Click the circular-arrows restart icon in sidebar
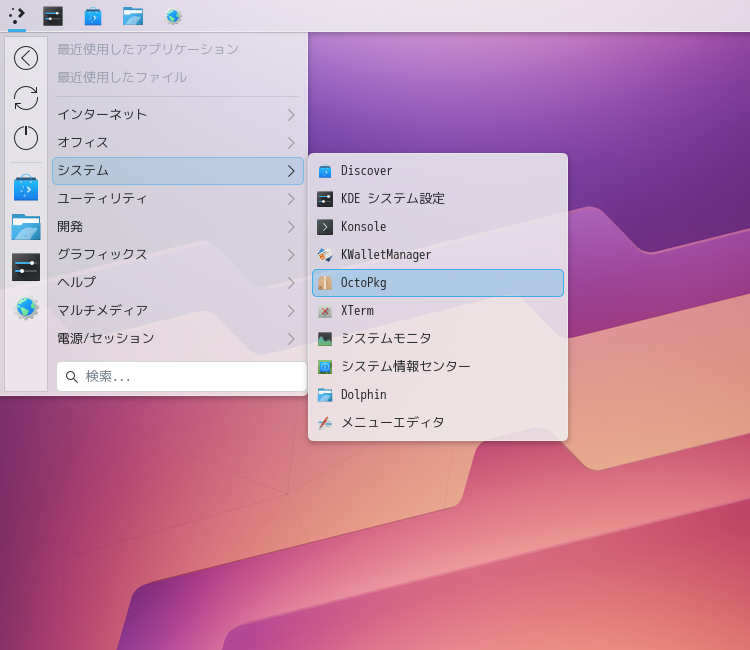Image resolution: width=750 pixels, height=650 pixels. 26,98
